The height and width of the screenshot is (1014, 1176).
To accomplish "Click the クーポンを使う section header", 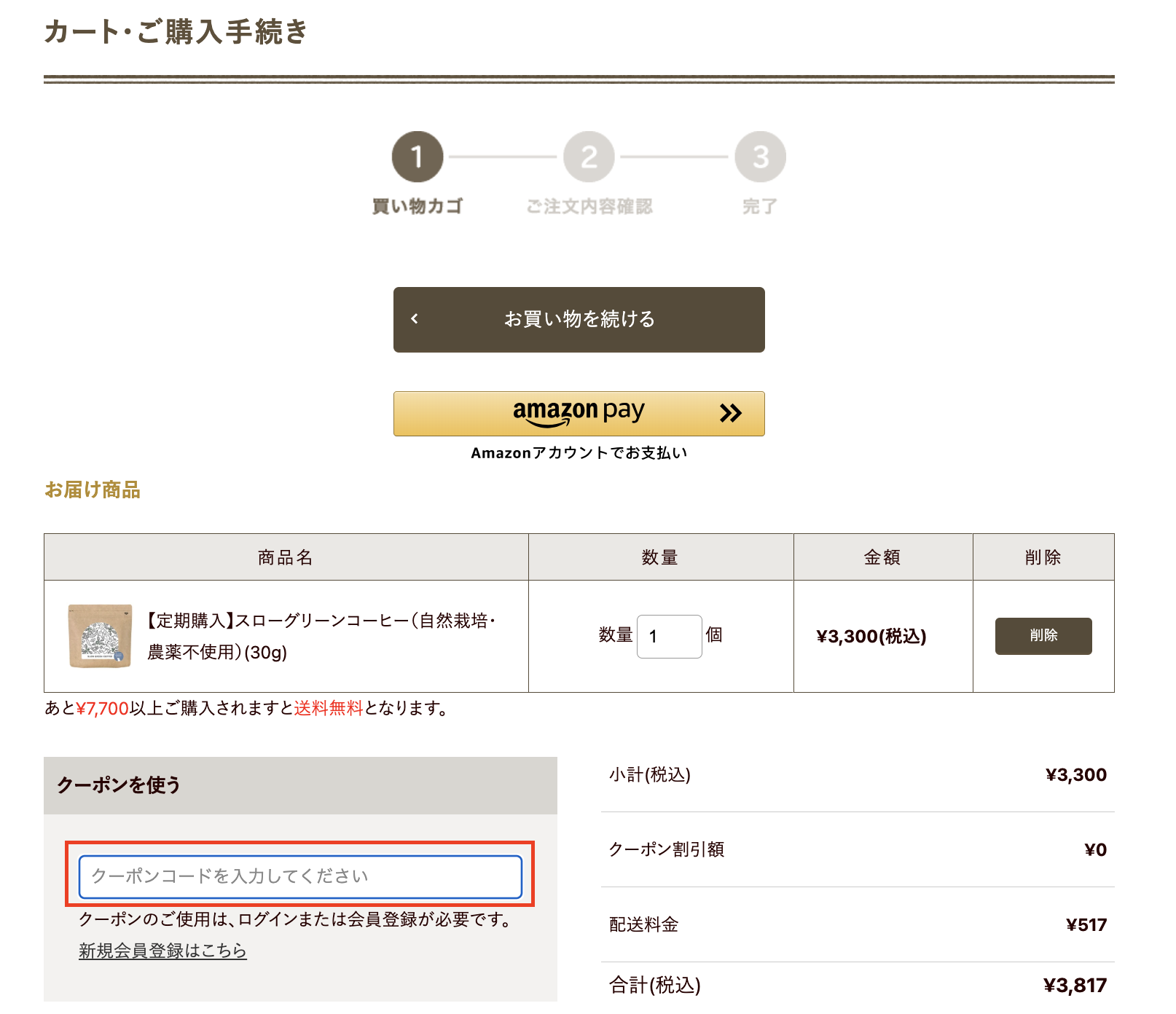I will (119, 785).
